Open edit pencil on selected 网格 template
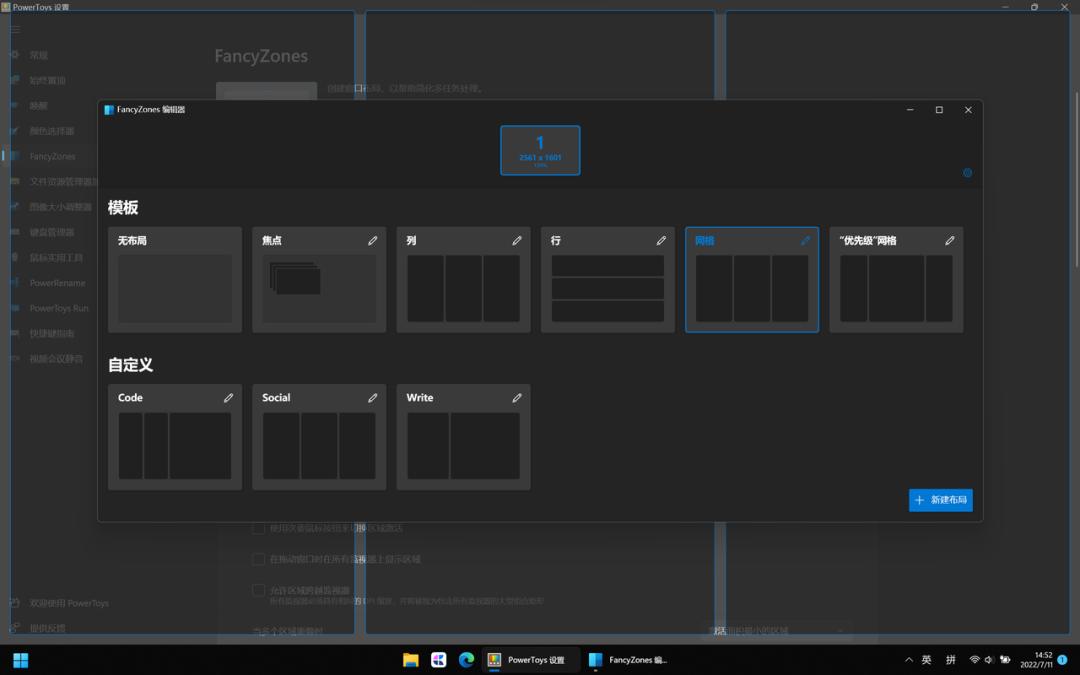 click(805, 240)
